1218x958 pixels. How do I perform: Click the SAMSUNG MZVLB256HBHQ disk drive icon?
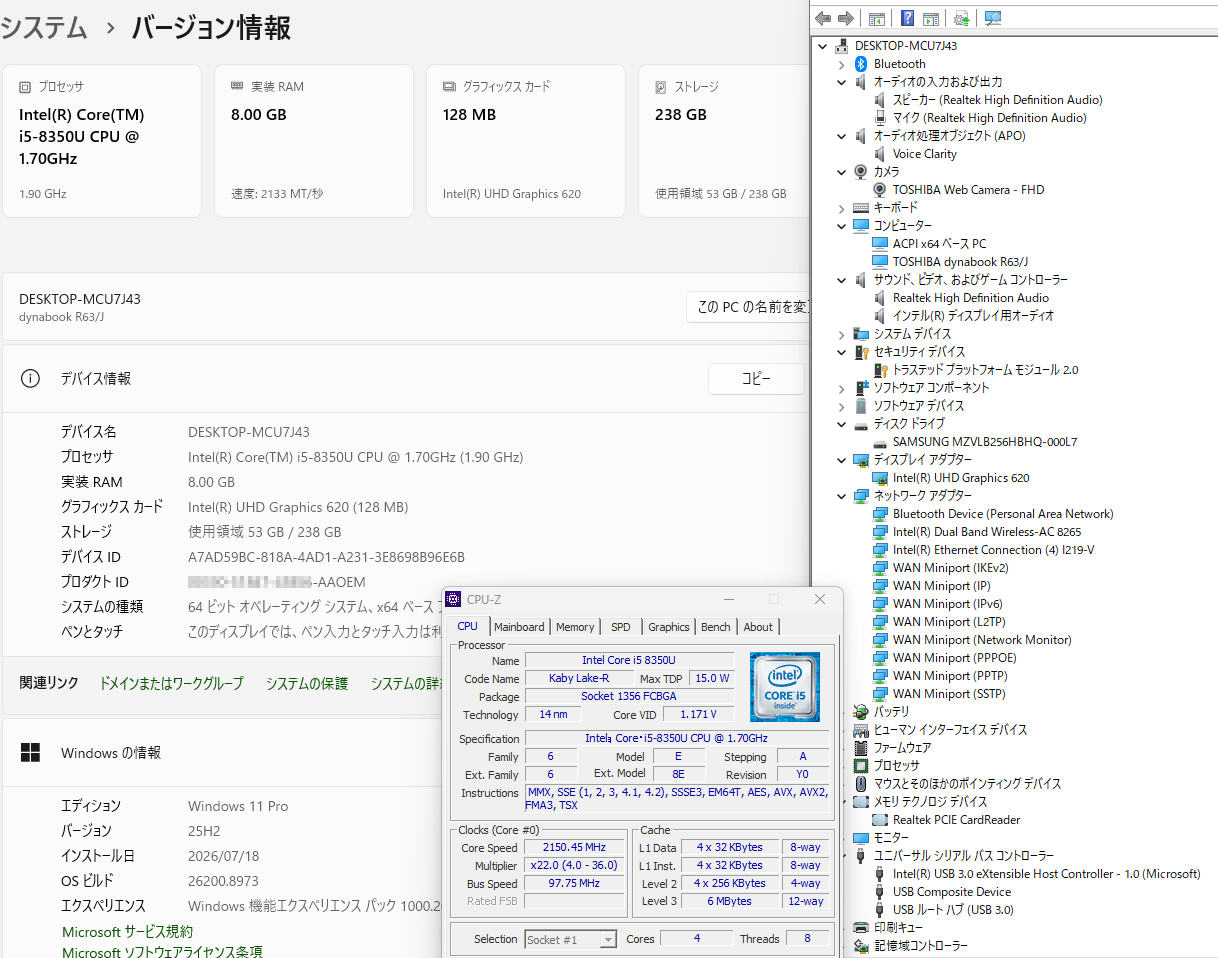880,442
